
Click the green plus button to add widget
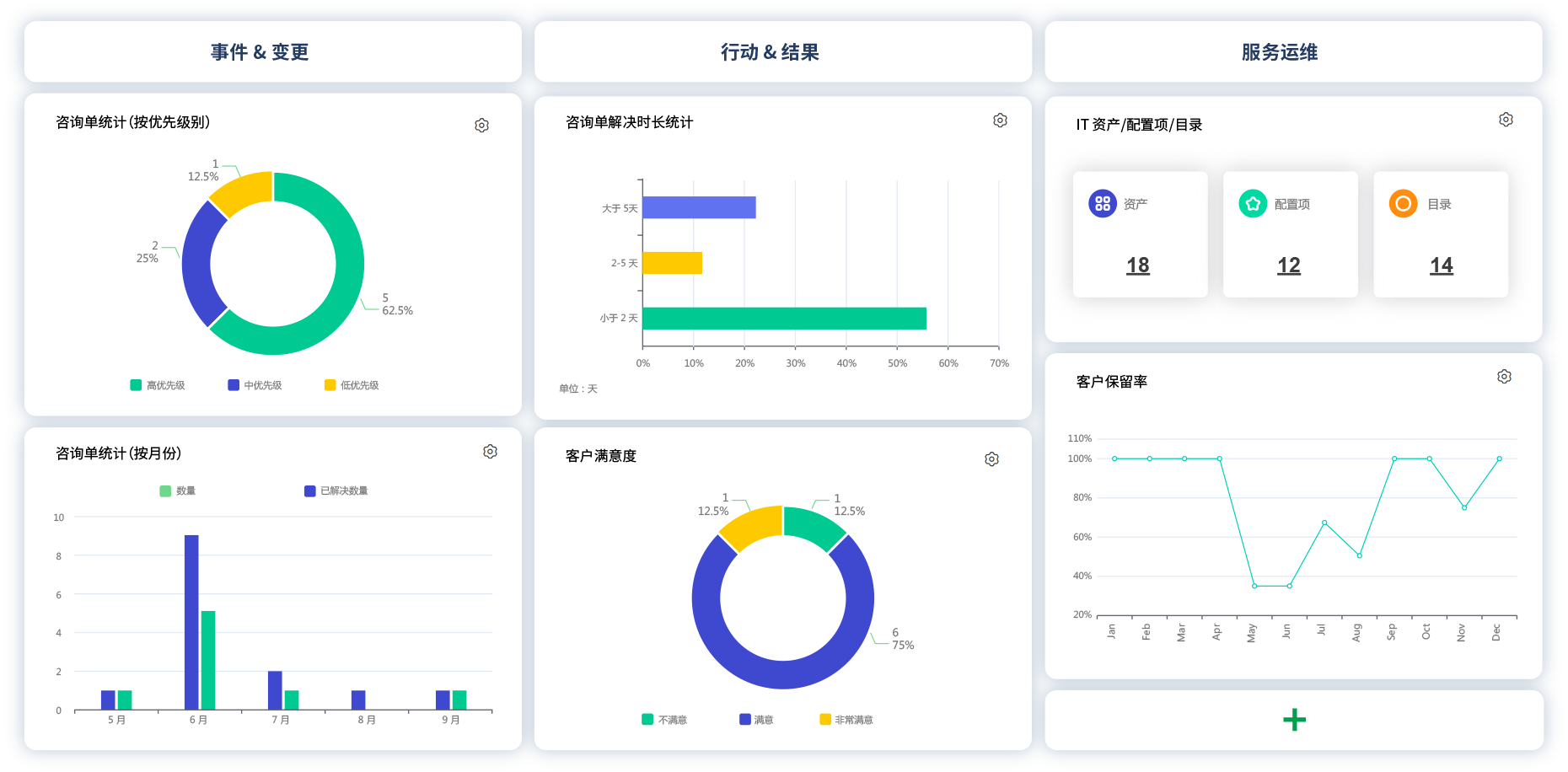[x=1294, y=719]
